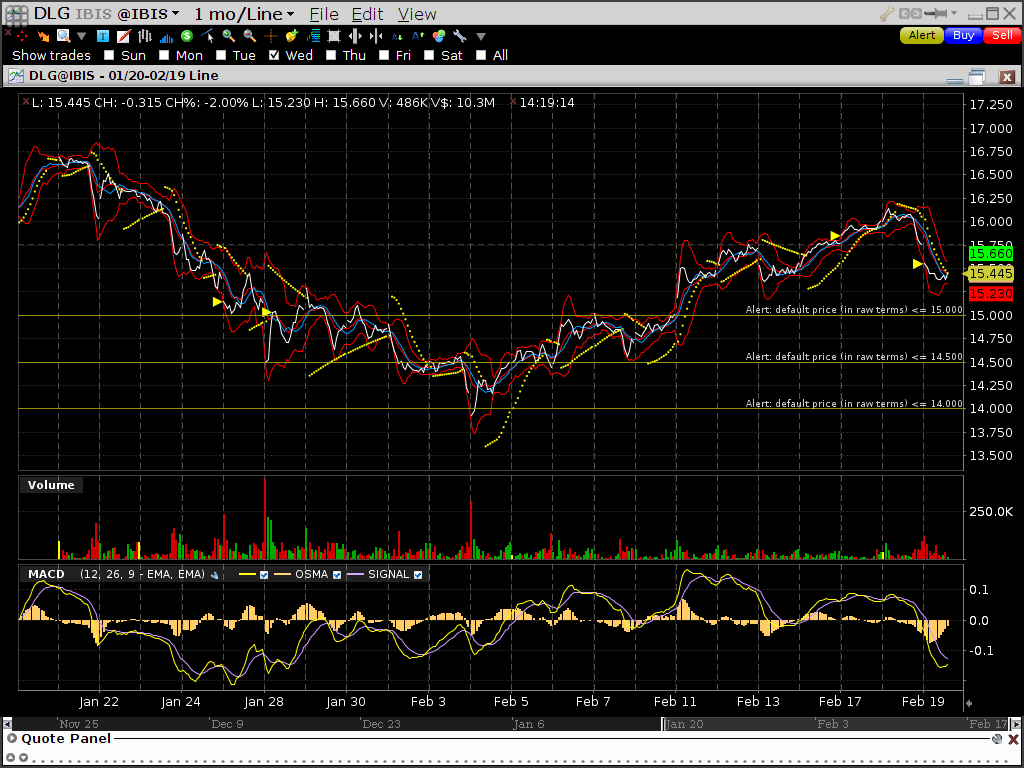The image size is (1024, 768).
Task: Enable the Fri show trades checkbox
Action: click(x=384, y=56)
